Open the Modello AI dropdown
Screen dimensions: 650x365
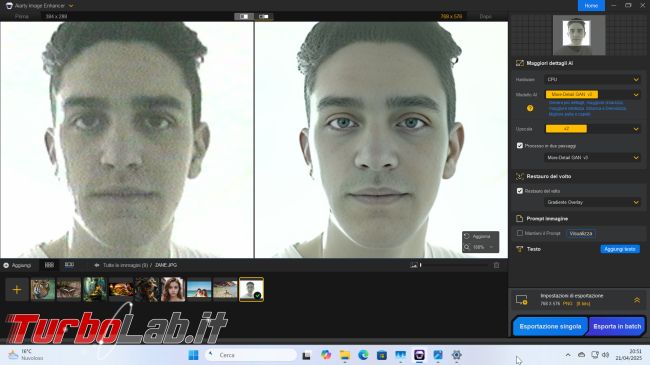[x=593, y=95]
